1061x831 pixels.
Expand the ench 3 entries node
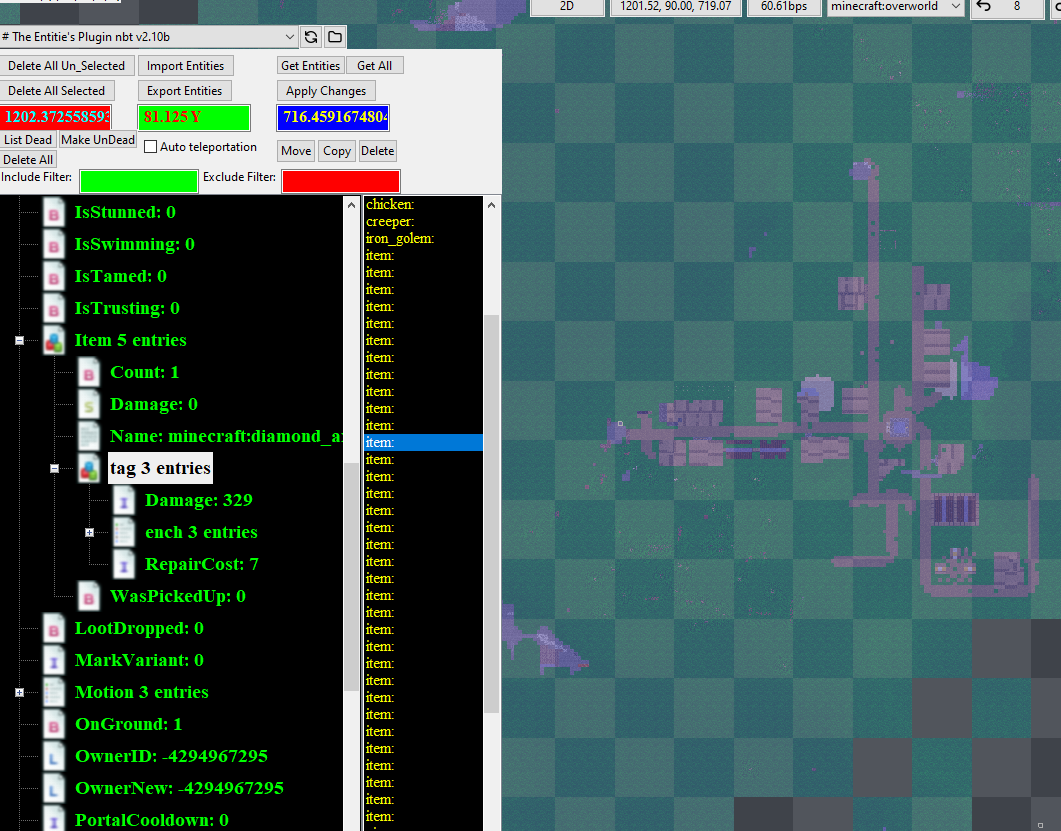[x=89, y=533]
